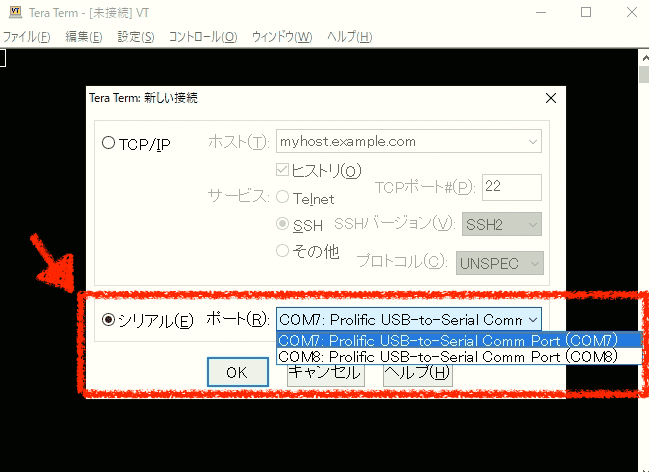Choose COM7 Prolific port from list

click(x=459, y=340)
